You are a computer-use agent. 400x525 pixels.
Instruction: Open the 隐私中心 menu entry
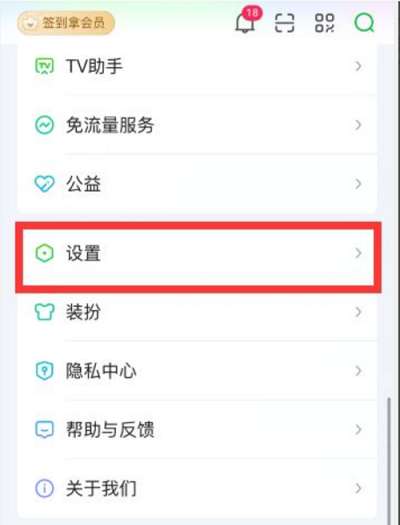(197, 371)
